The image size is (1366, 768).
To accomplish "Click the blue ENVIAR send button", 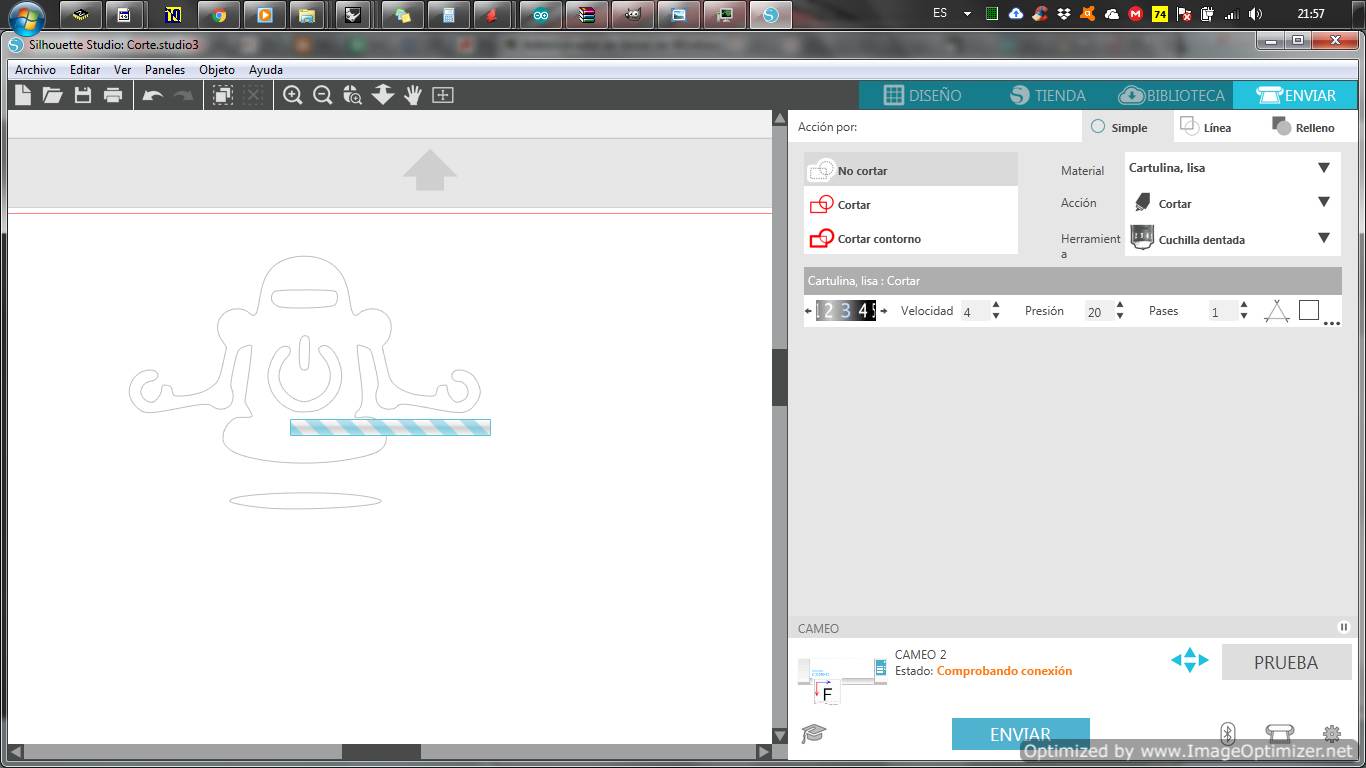I will pyautogui.click(x=1020, y=734).
